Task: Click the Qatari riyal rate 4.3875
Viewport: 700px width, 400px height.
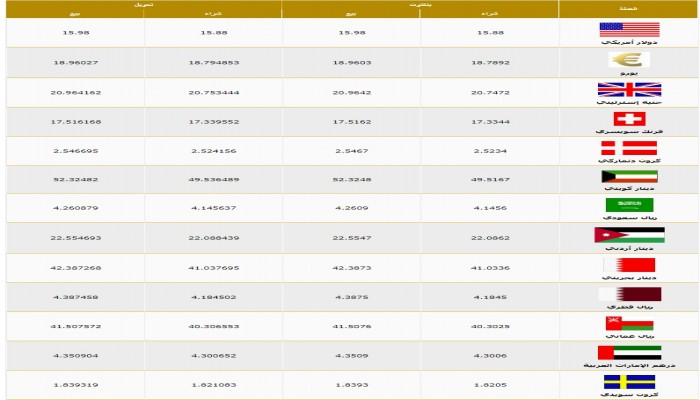Action: tap(352, 297)
